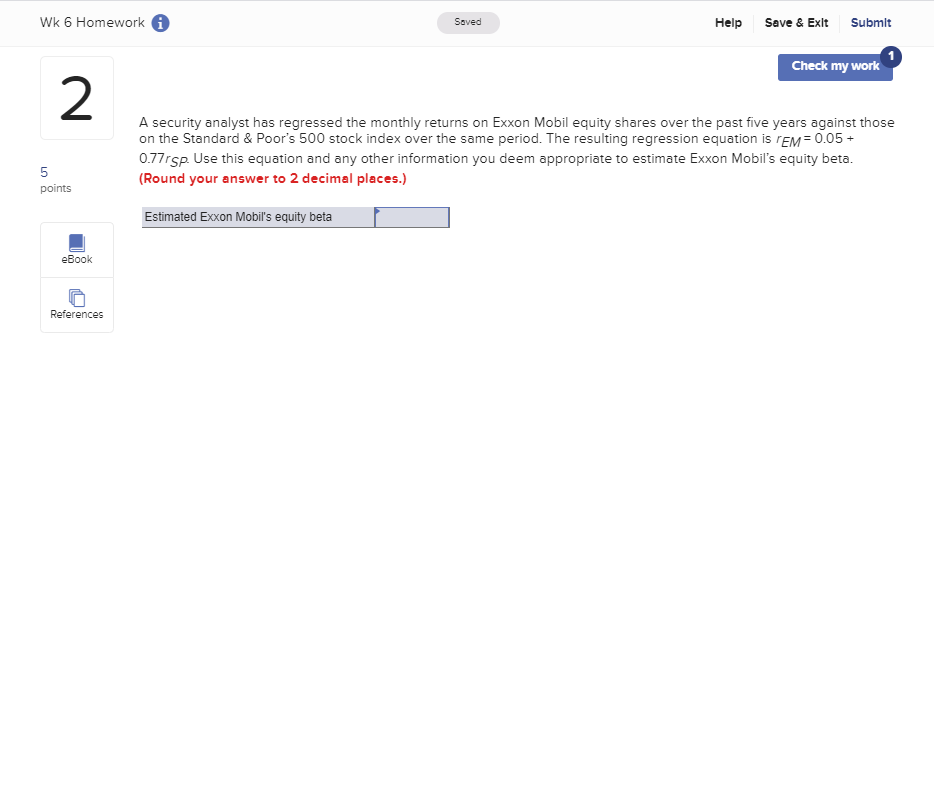The image size is (934, 791).
Task: Click Save & Exit
Action: 796,23
